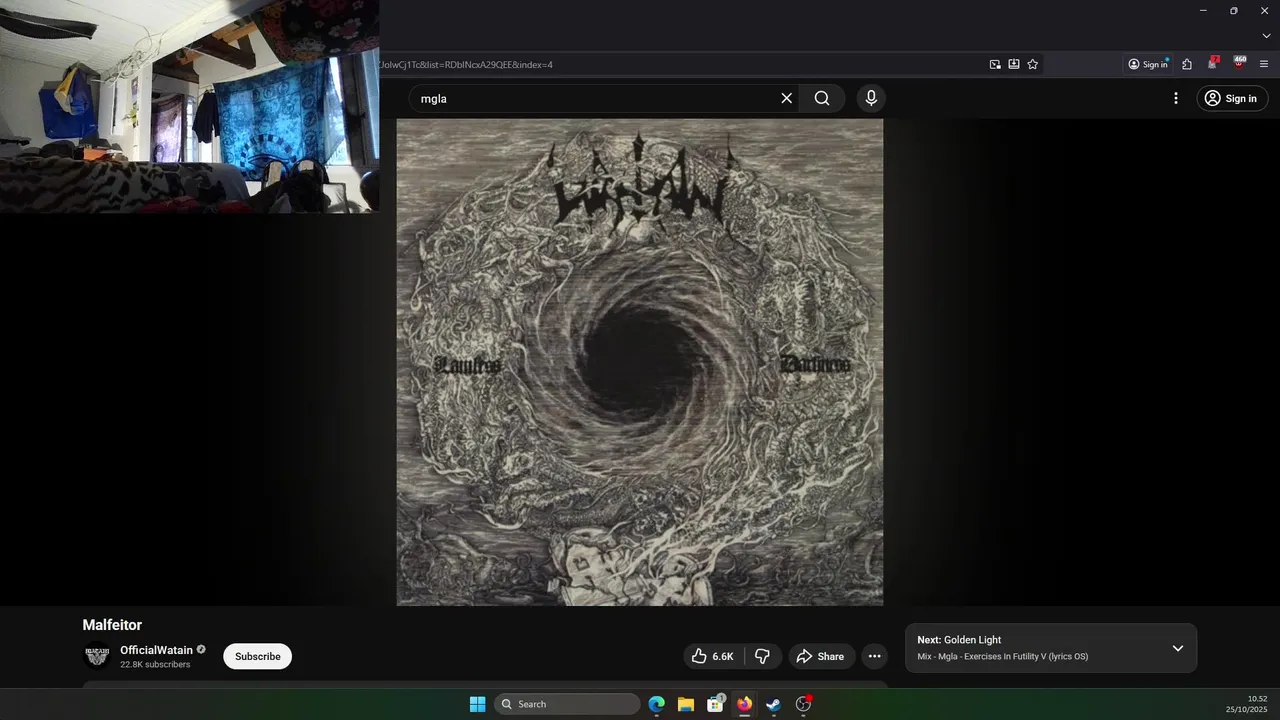
Task: Bookmark this page with the star icon
Action: 1033,64
